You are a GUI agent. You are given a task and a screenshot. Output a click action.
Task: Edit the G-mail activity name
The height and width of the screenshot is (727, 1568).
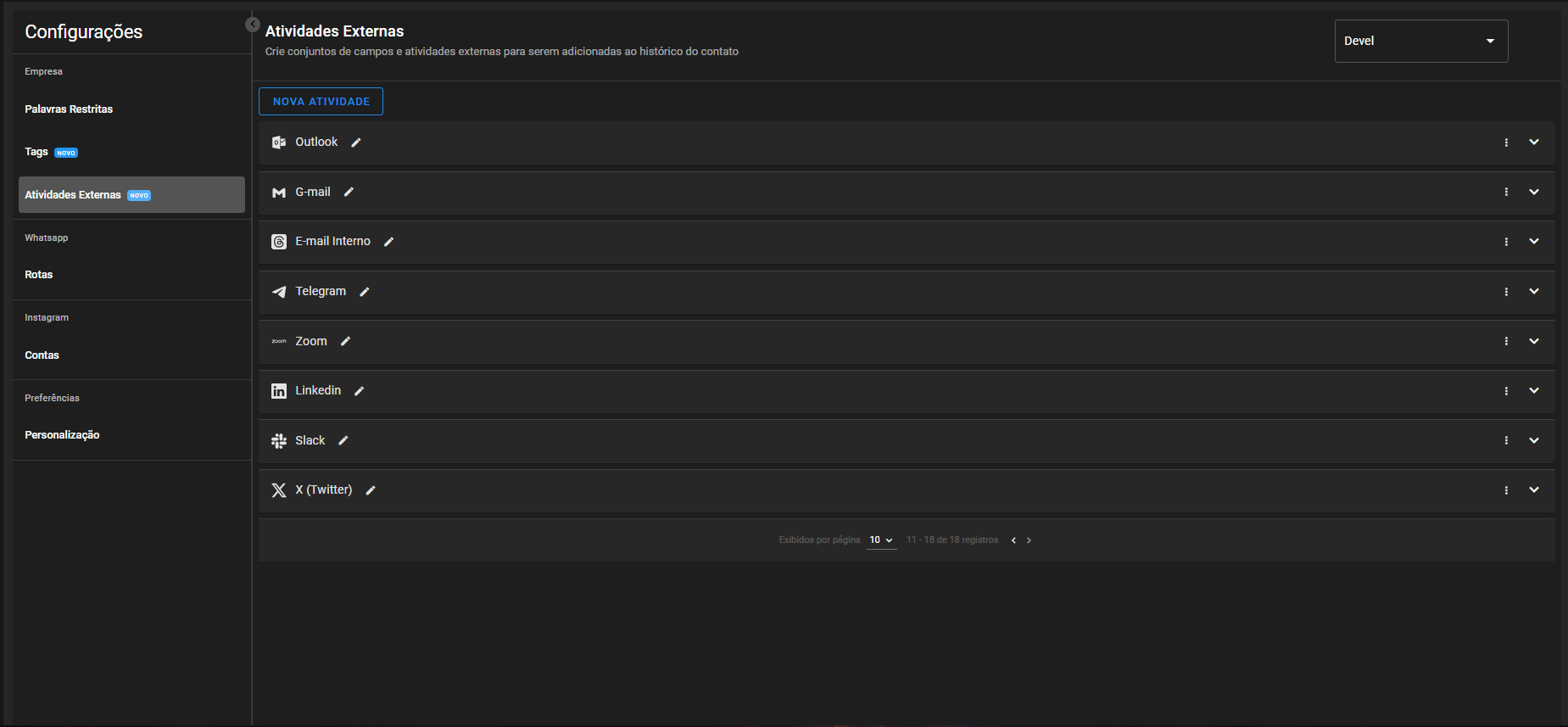tap(349, 193)
